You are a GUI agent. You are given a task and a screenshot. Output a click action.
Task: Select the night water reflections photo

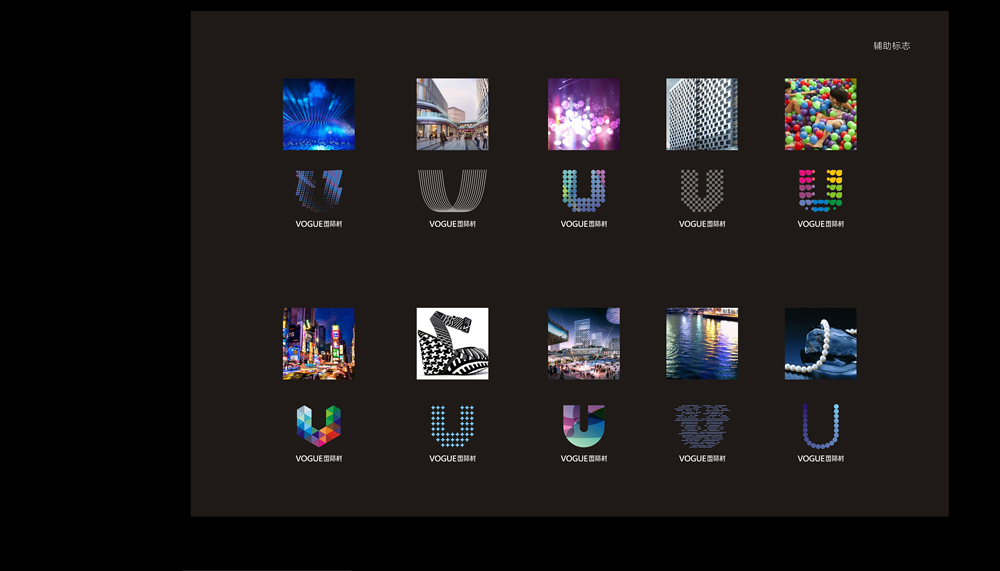click(702, 343)
